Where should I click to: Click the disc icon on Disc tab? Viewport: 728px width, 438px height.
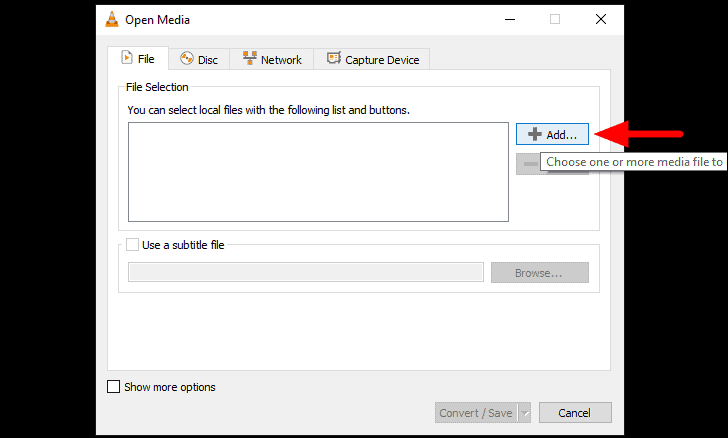pos(187,59)
